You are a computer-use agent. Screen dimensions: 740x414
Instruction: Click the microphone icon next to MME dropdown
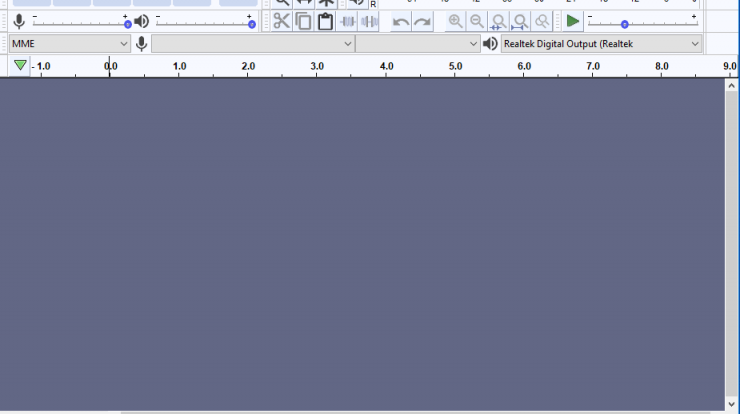(141, 44)
